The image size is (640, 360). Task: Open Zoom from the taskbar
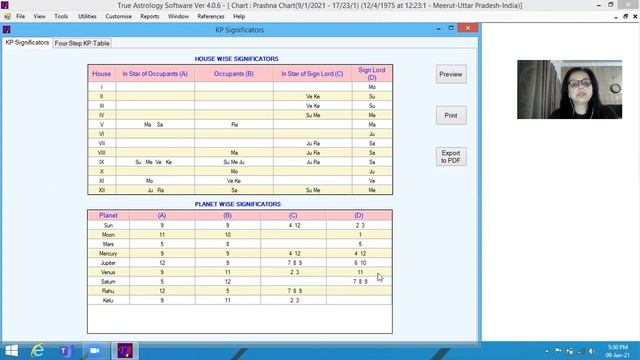coord(95,351)
